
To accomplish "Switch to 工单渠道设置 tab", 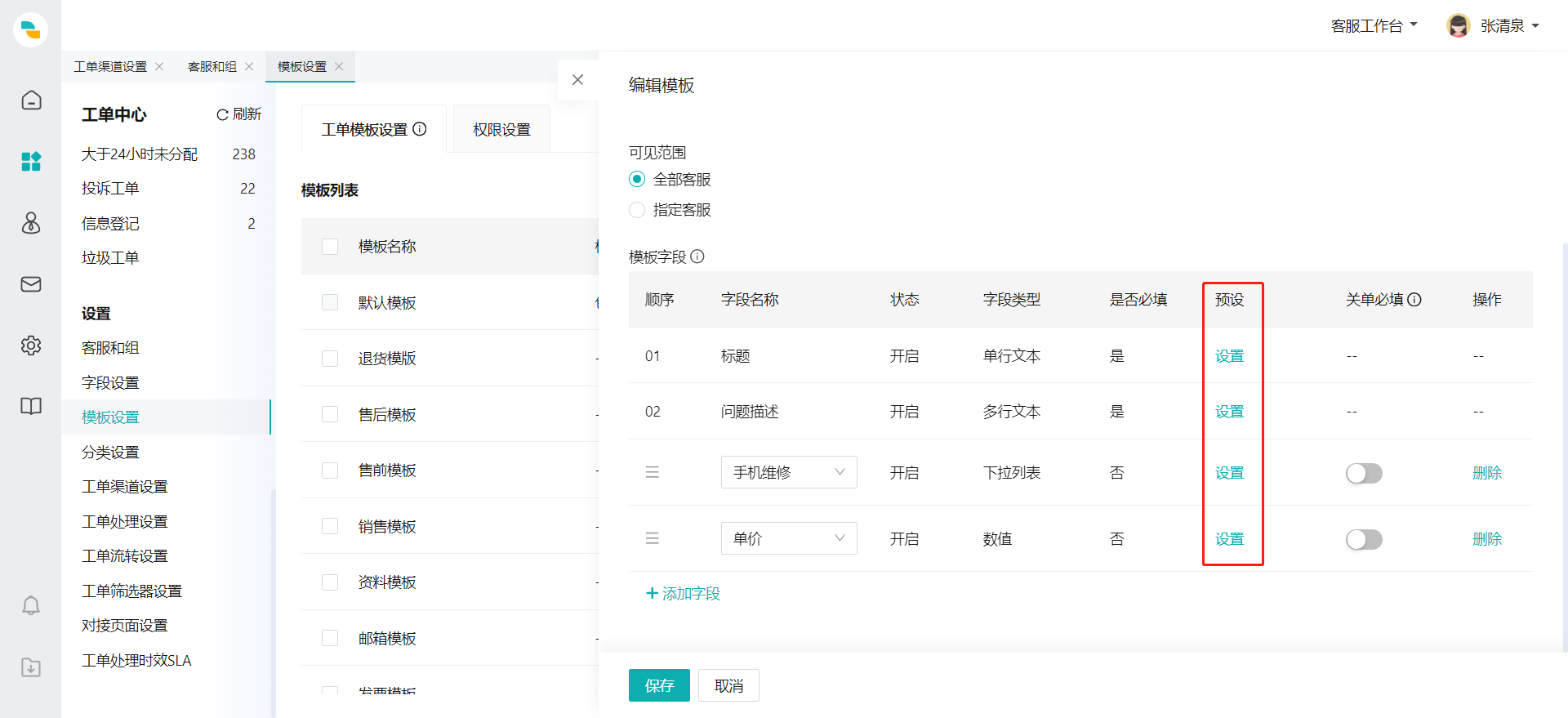I will point(110,66).
